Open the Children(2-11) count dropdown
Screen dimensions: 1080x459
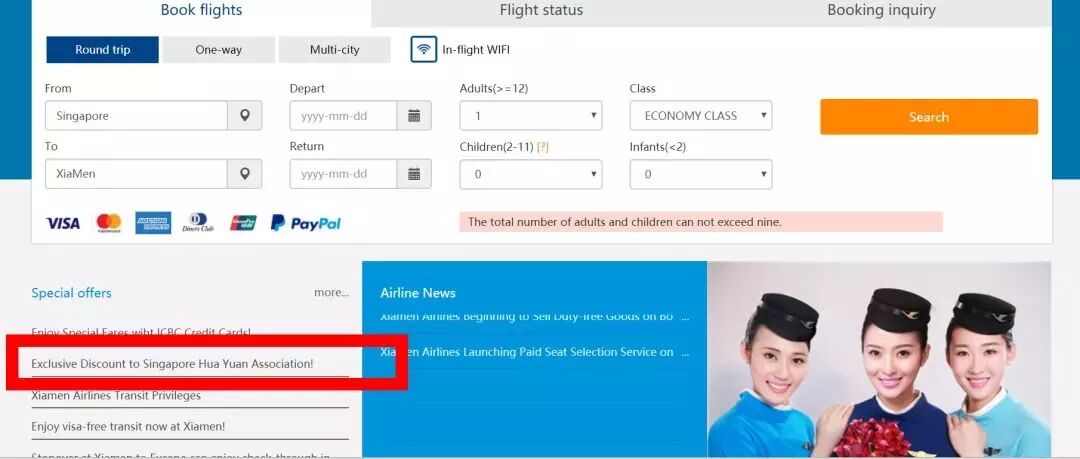point(531,174)
